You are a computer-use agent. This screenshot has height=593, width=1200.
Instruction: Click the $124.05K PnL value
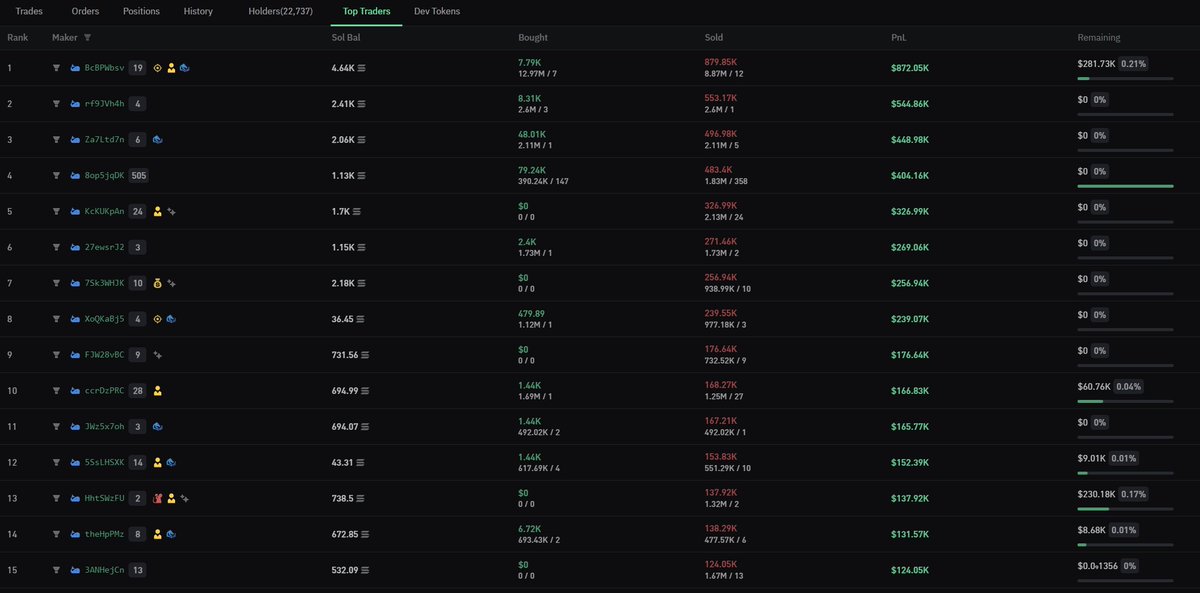[x=910, y=570]
